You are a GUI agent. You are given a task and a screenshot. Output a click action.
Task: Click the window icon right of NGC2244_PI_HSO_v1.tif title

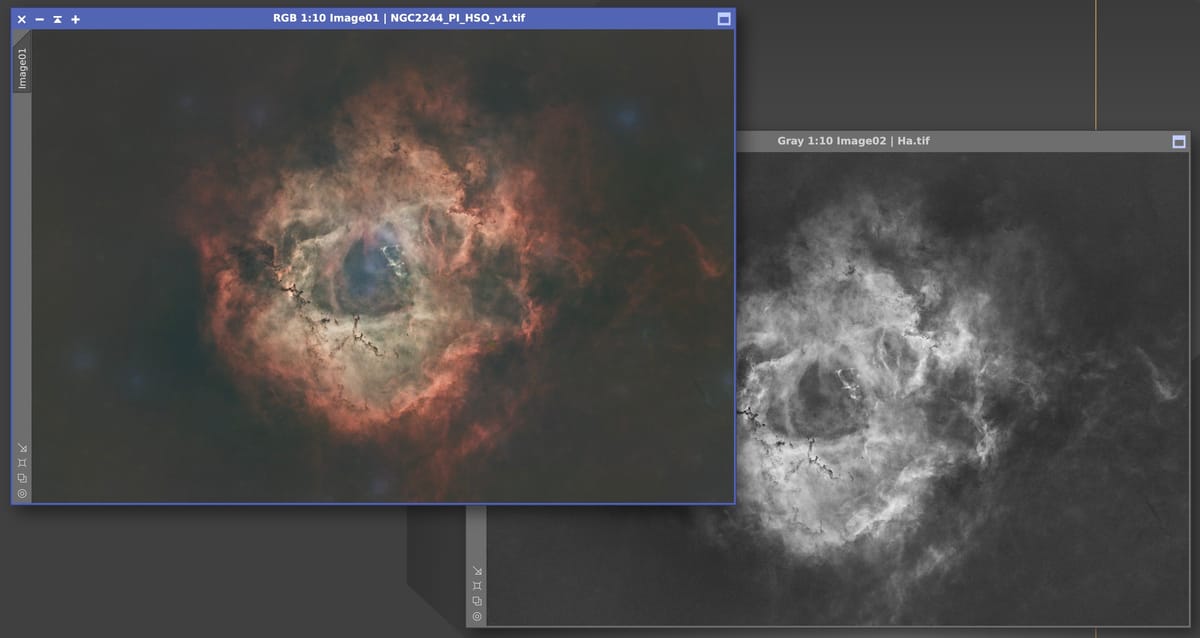724,19
